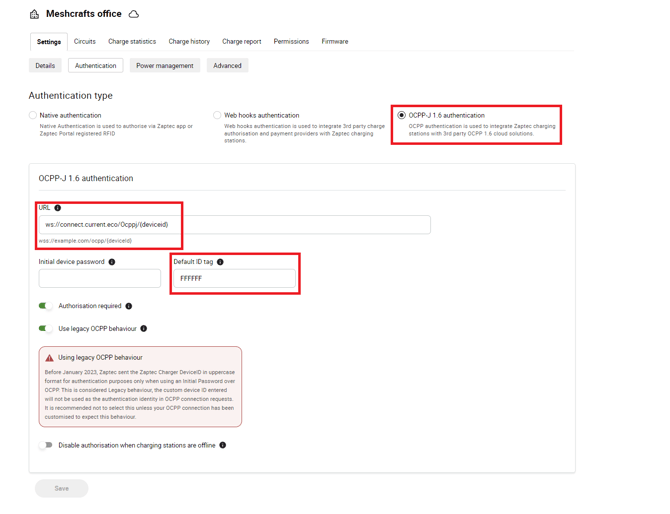Click info icon beside Default ID tag
Image resolution: width=670 pixels, height=514 pixels.
220,262
